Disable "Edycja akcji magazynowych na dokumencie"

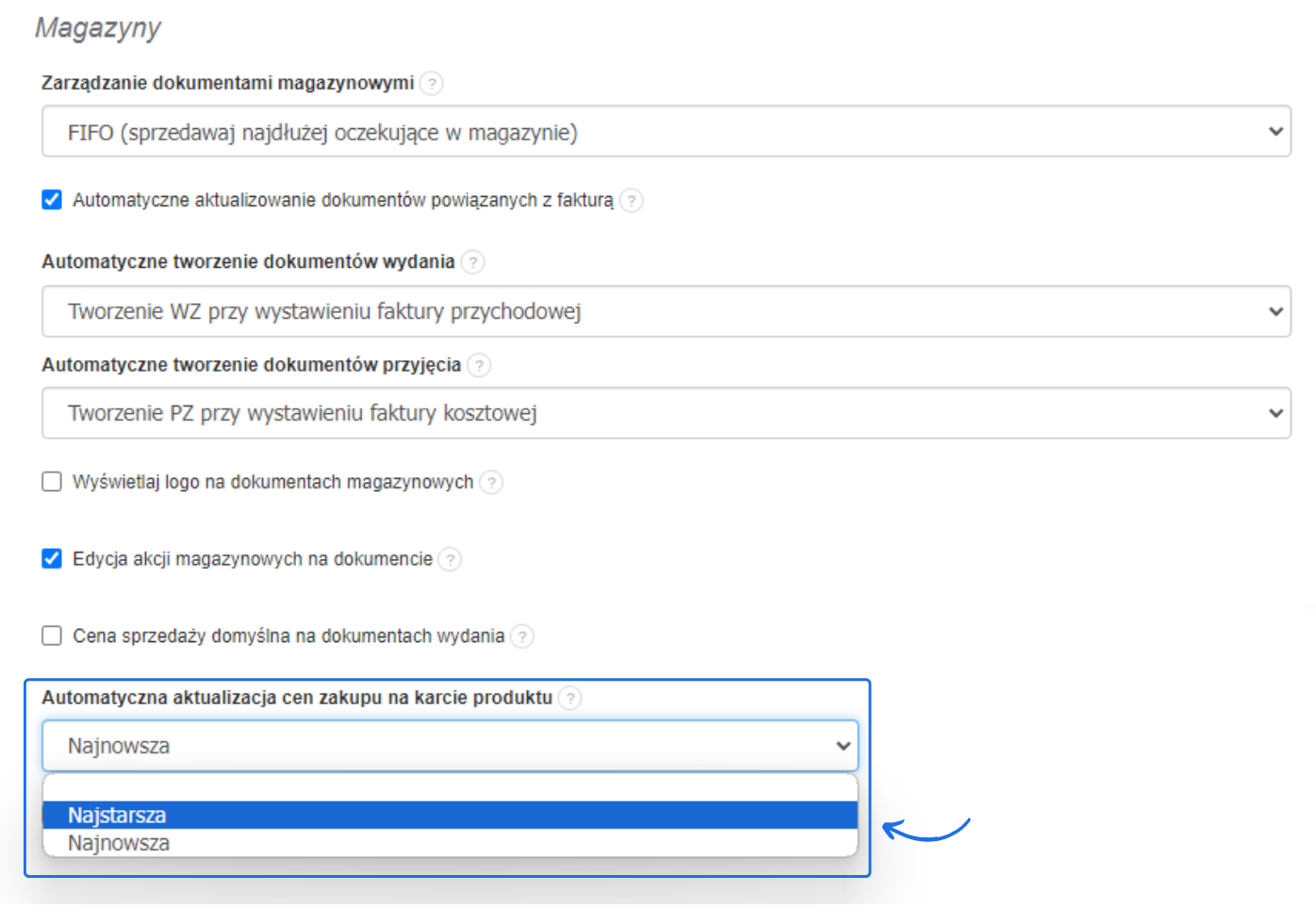[x=51, y=558]
